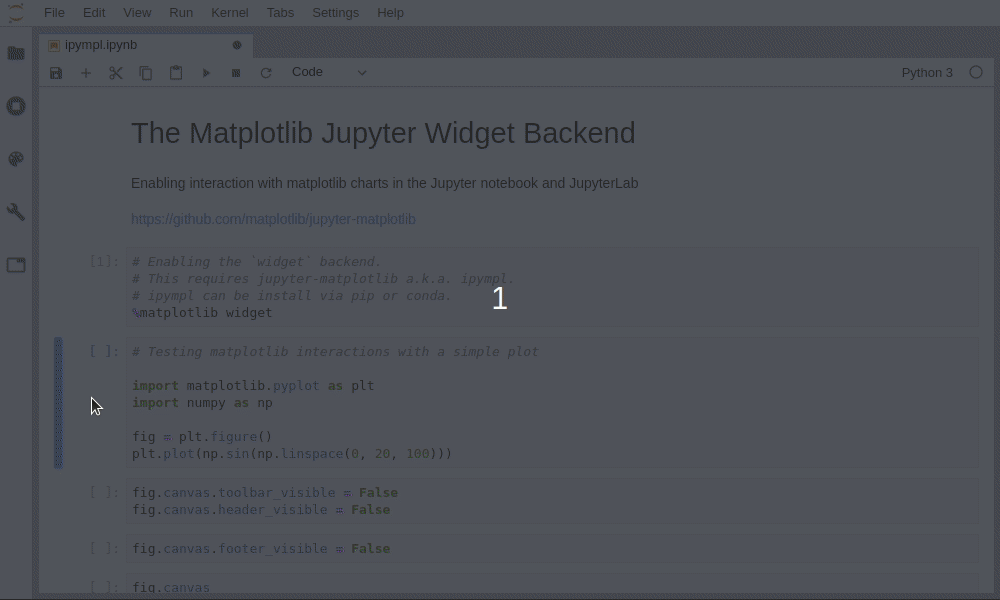Restart the kernel with the refresh icon
Image resolution: width=1000 pixels, height=600 pixels.
coord(266,72)
